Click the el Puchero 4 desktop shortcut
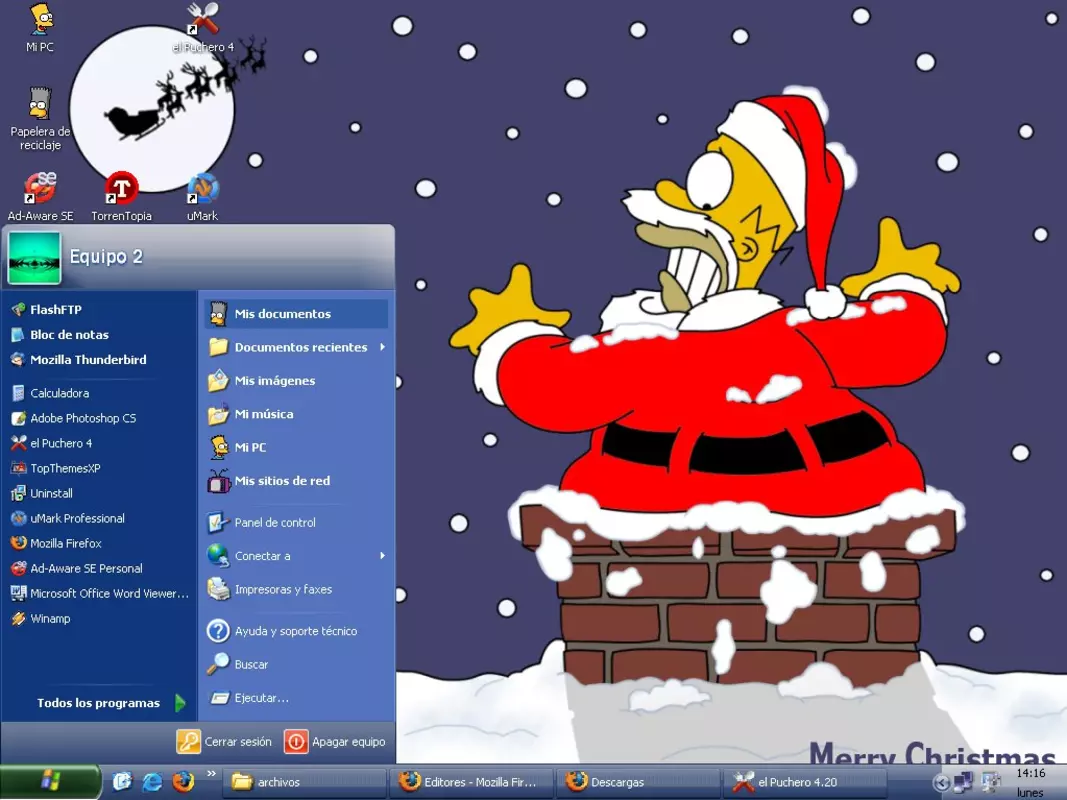The height and width of the screenshot is (800, 1067). pyautogui.click(x=203, y=28)
